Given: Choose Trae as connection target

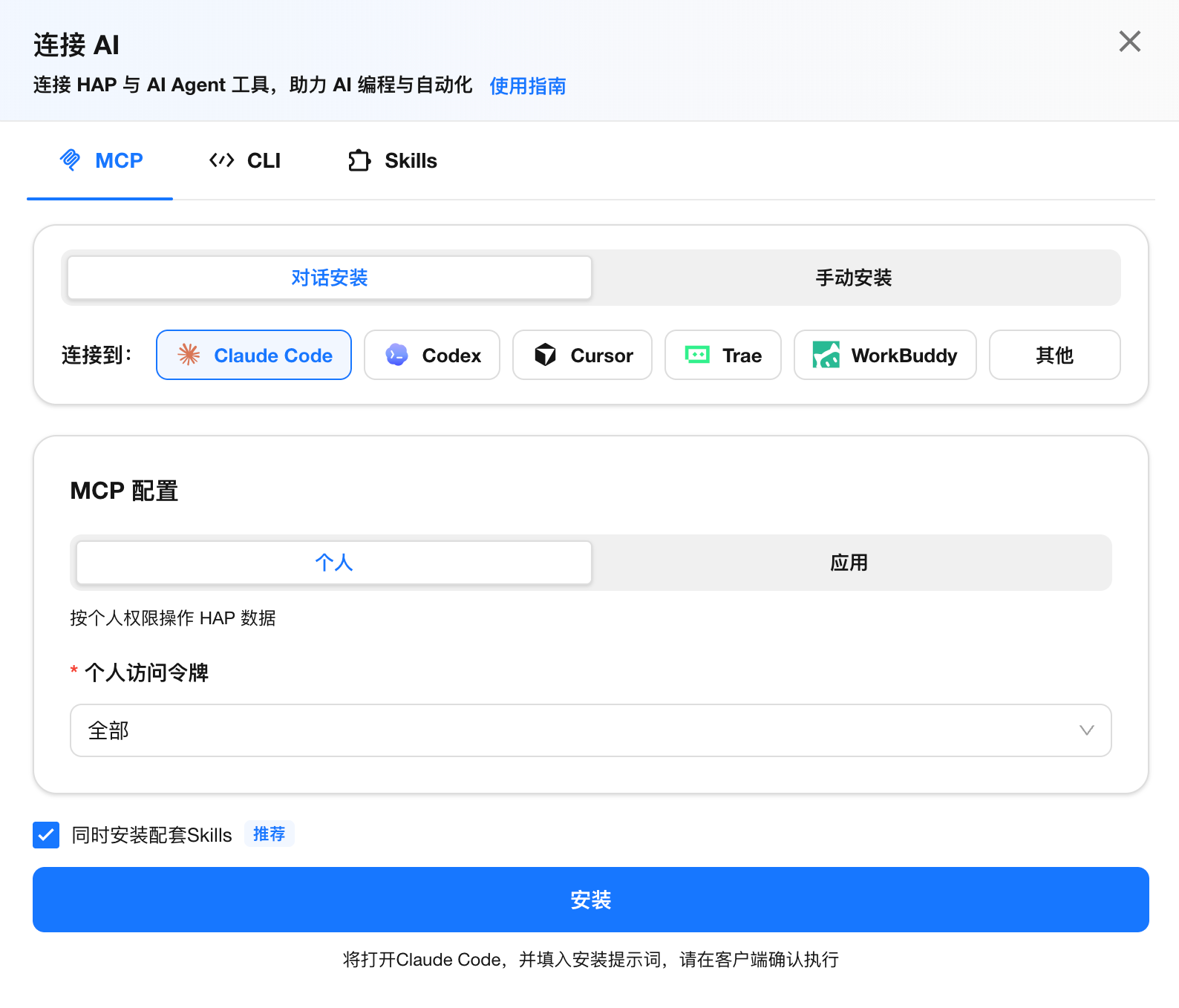Looking at the screenshot, I should [723, 355].
